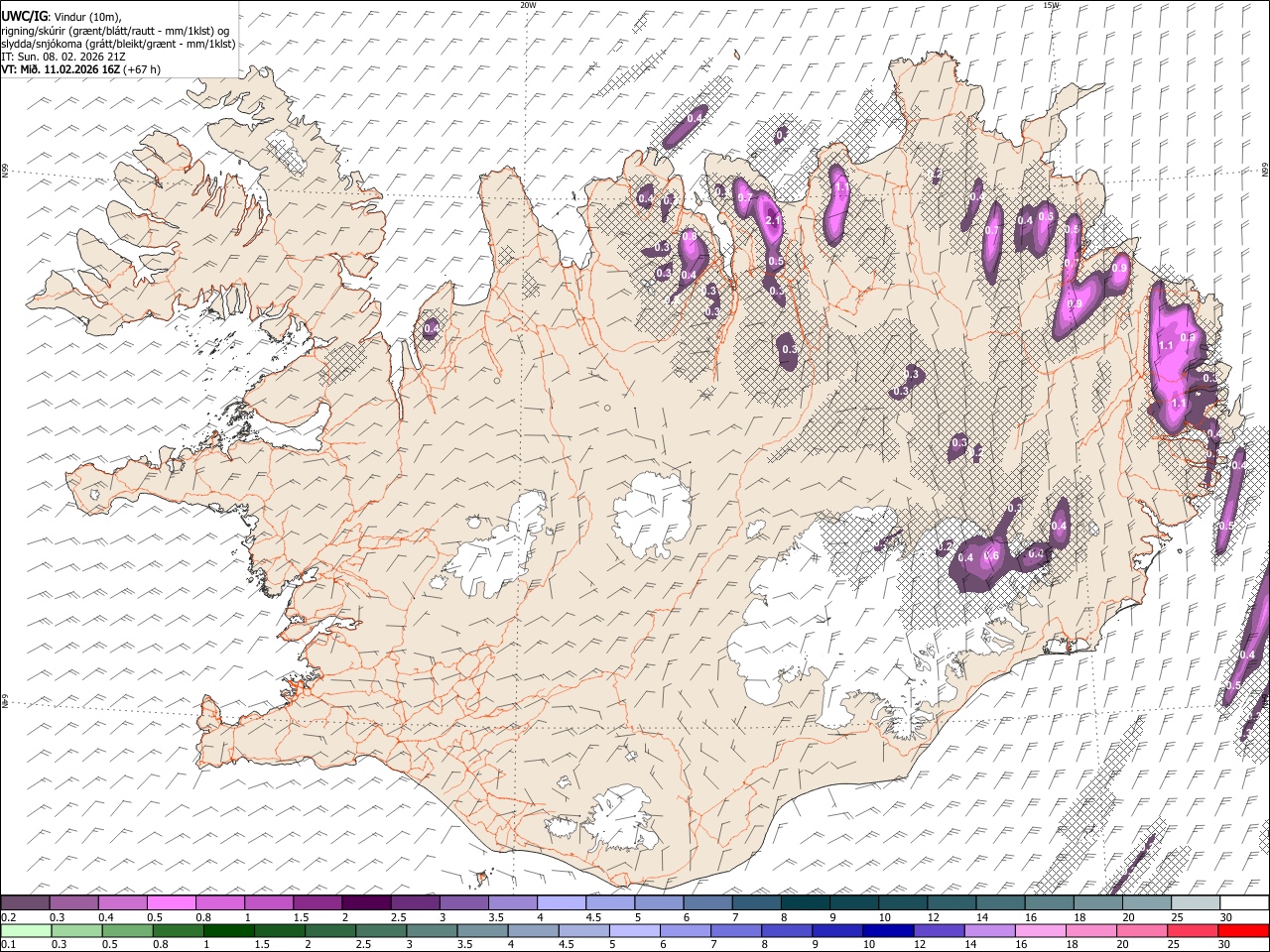The height and width of the screenshot is (952, 1270).
Task: Pick the white 30 swatch that ends the upper legend row
Action: point(1243,902)
